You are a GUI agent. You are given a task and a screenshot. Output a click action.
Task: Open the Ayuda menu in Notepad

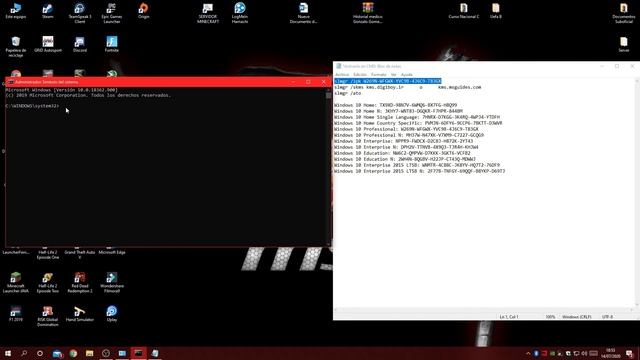(407, 75)
